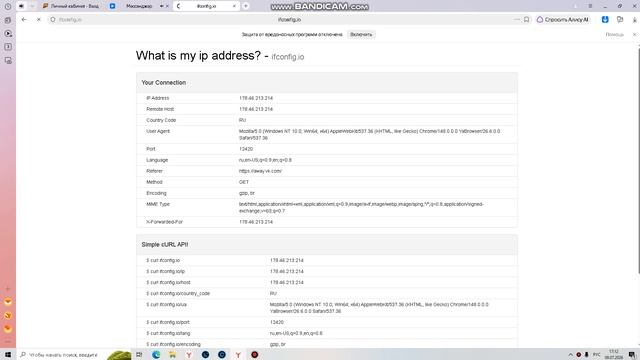Show hidden system tray icons
The height and width of the screenshot is (360, 640).
[571, 355]
